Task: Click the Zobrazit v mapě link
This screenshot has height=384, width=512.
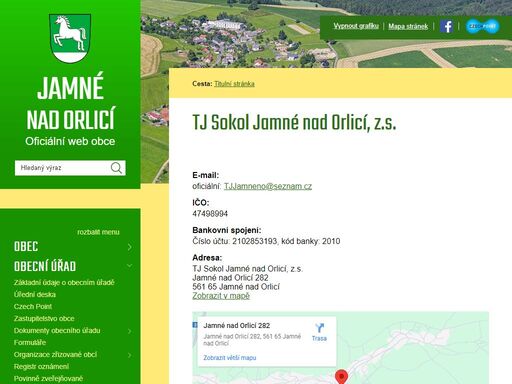Action: 221,296
